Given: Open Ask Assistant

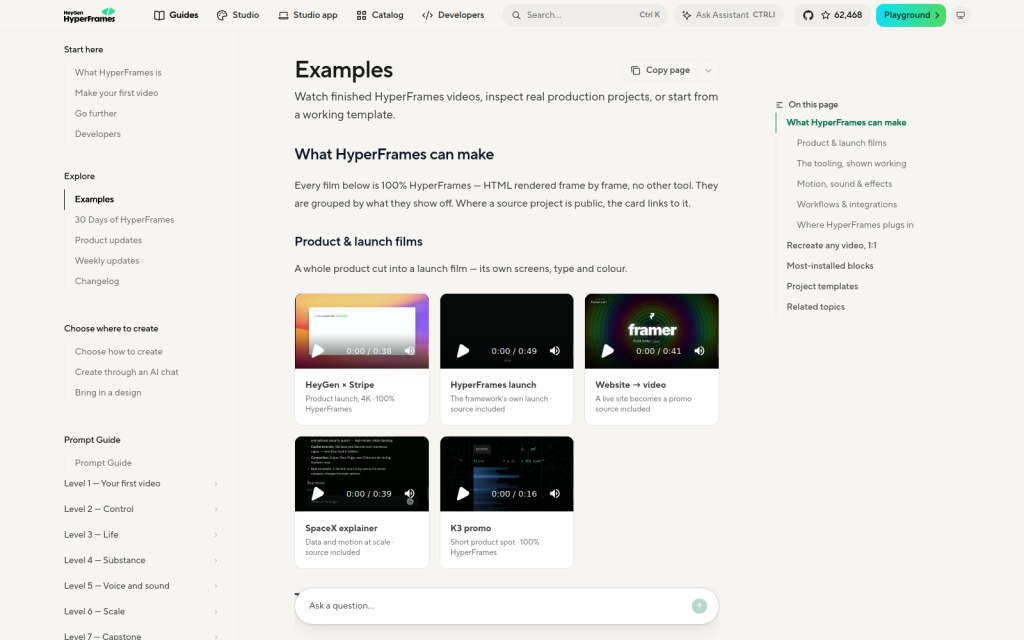Looking at the screenshot, I should 728,15.
